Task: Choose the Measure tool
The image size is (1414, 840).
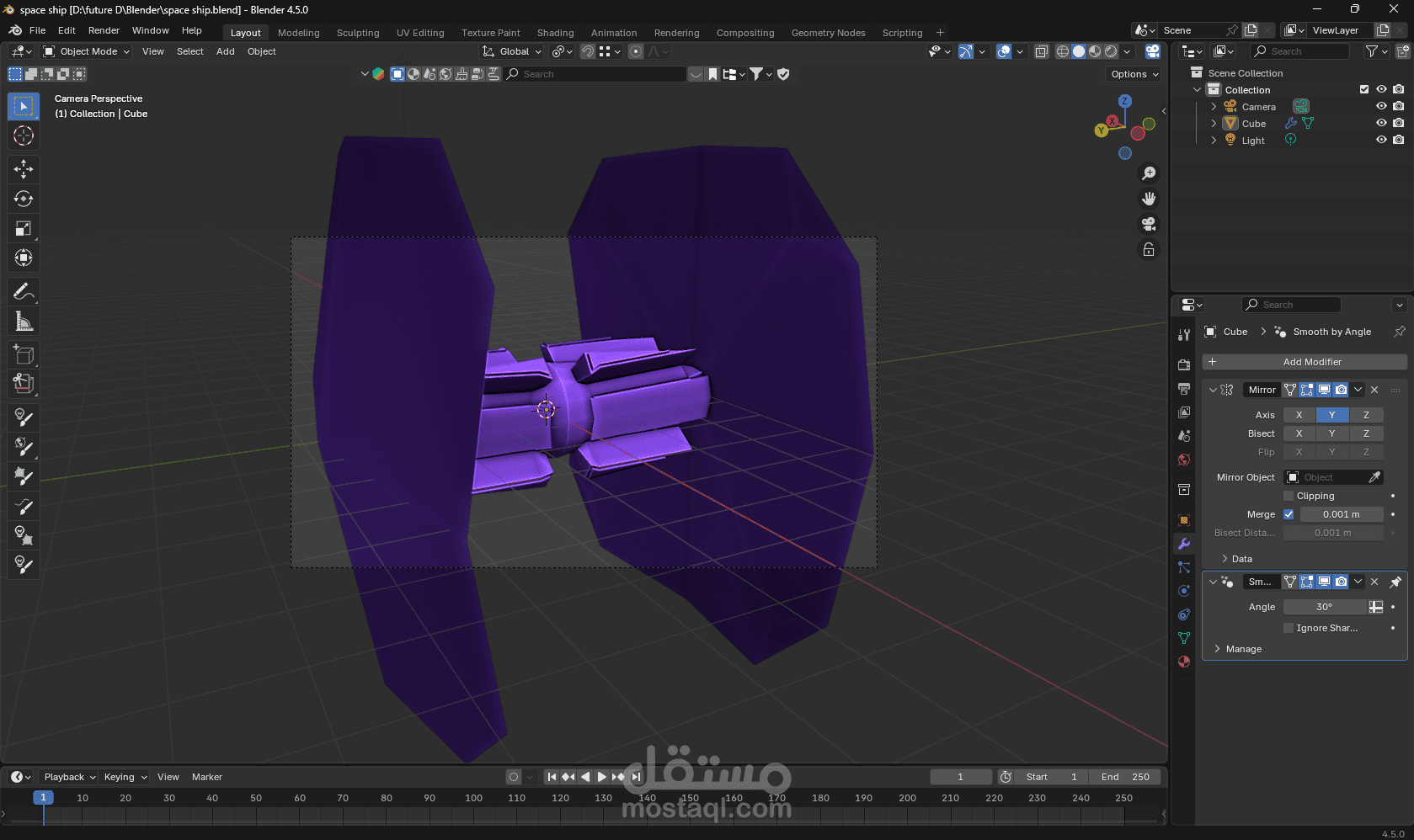Action: 24,322
